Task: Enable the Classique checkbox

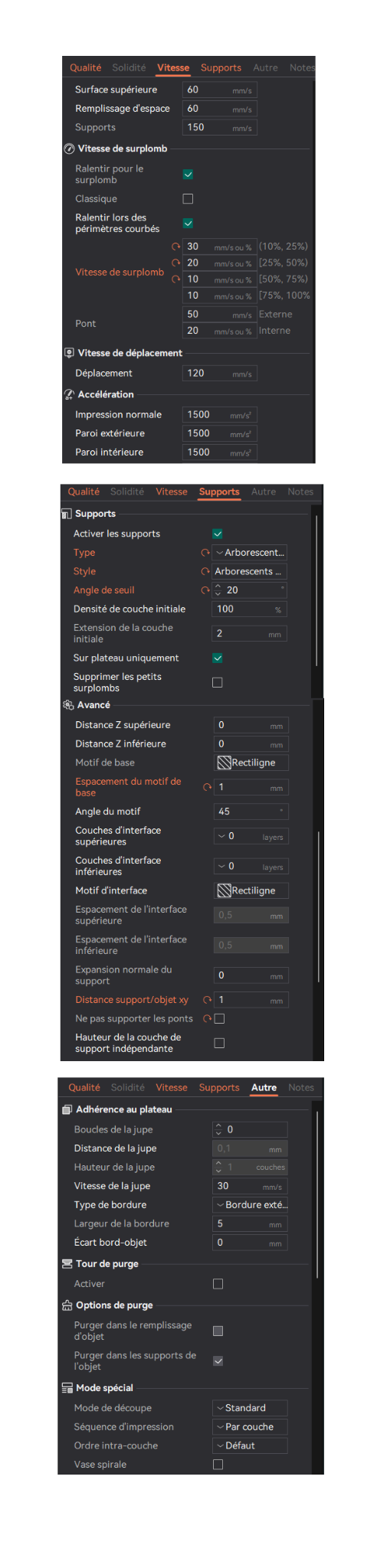Action: [x=188, y=199]
